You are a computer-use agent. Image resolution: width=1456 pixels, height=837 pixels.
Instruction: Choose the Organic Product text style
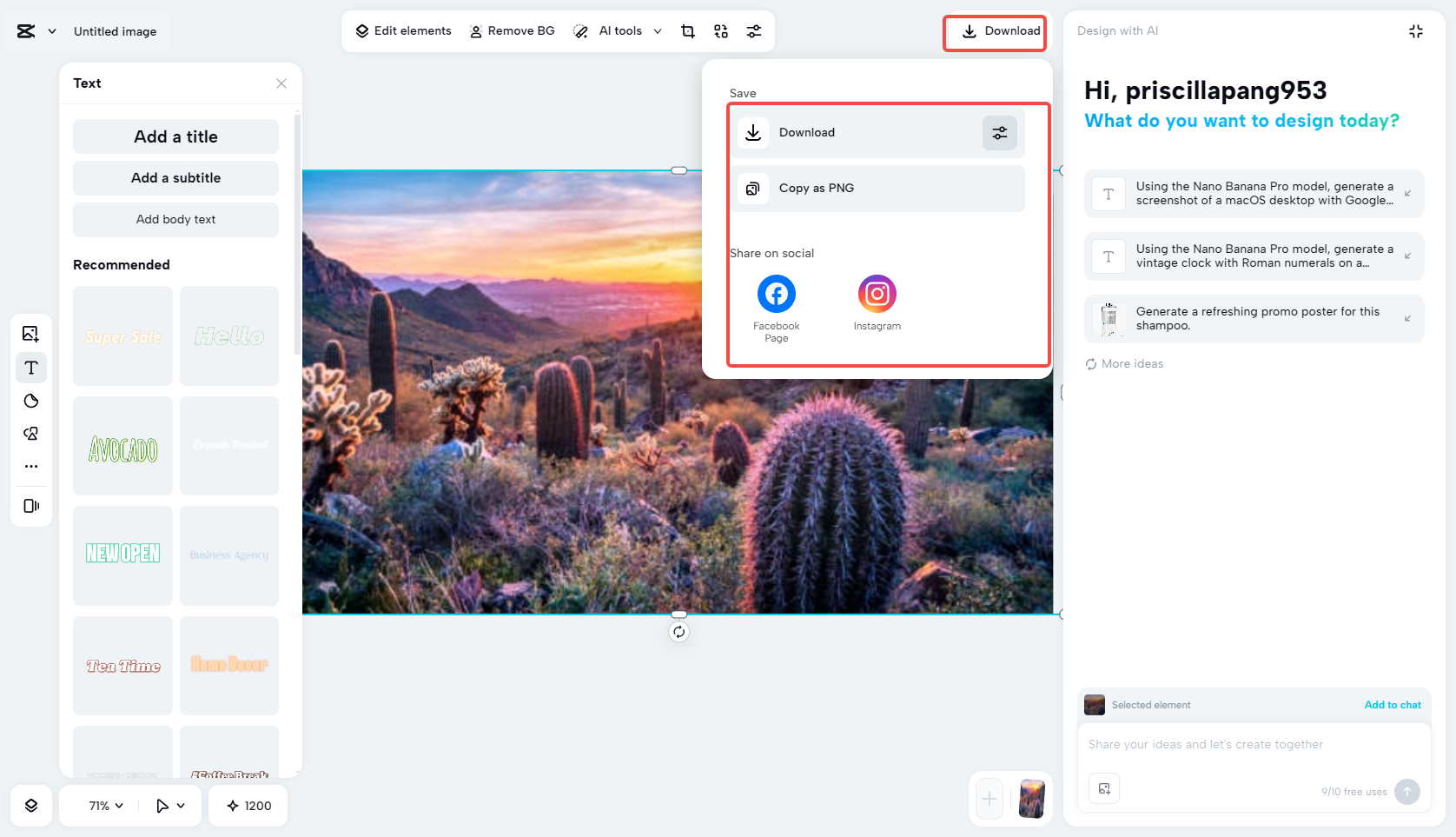click(229, 446)
